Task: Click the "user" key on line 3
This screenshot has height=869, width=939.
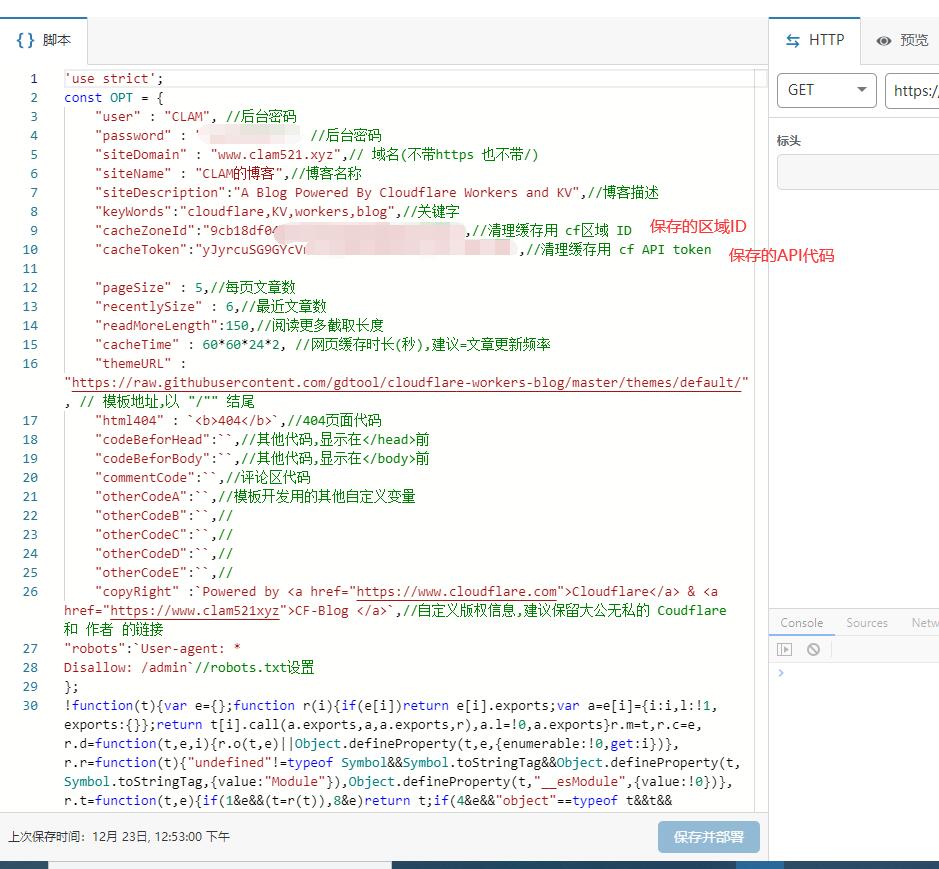Action: (x=117, y=117)
